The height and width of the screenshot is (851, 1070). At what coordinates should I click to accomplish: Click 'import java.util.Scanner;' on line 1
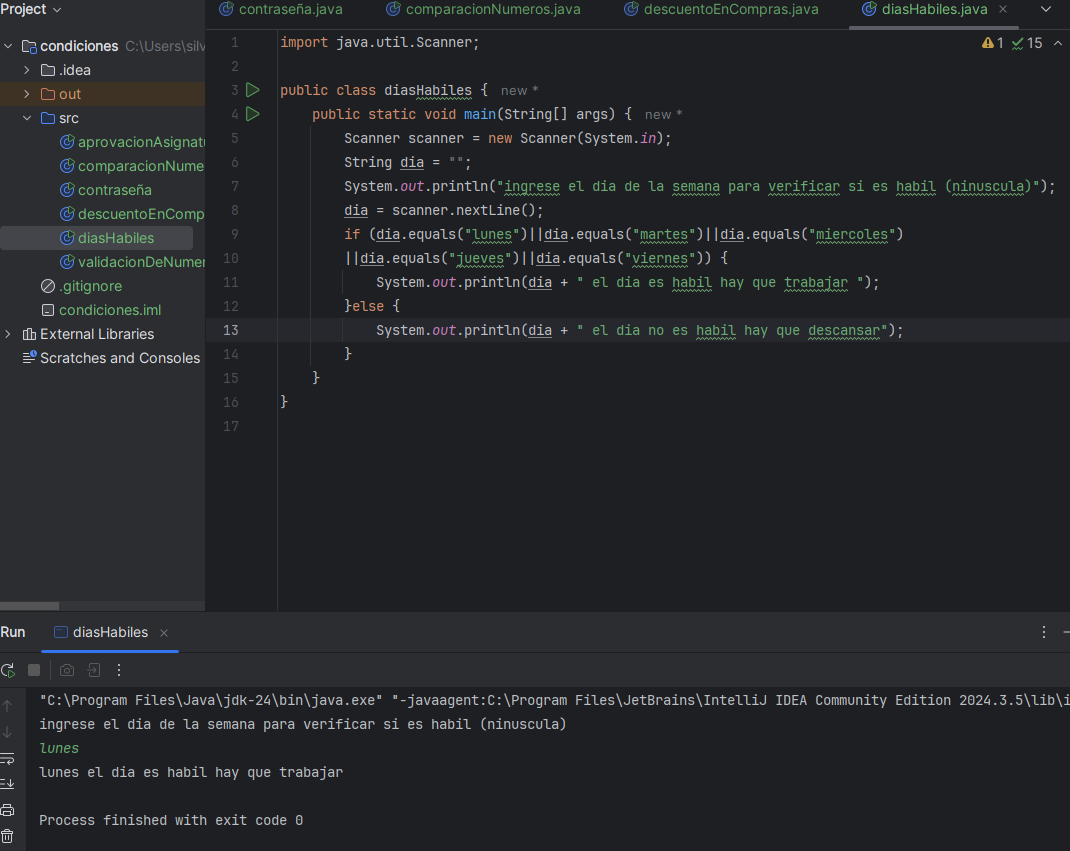tap(379, 42)
